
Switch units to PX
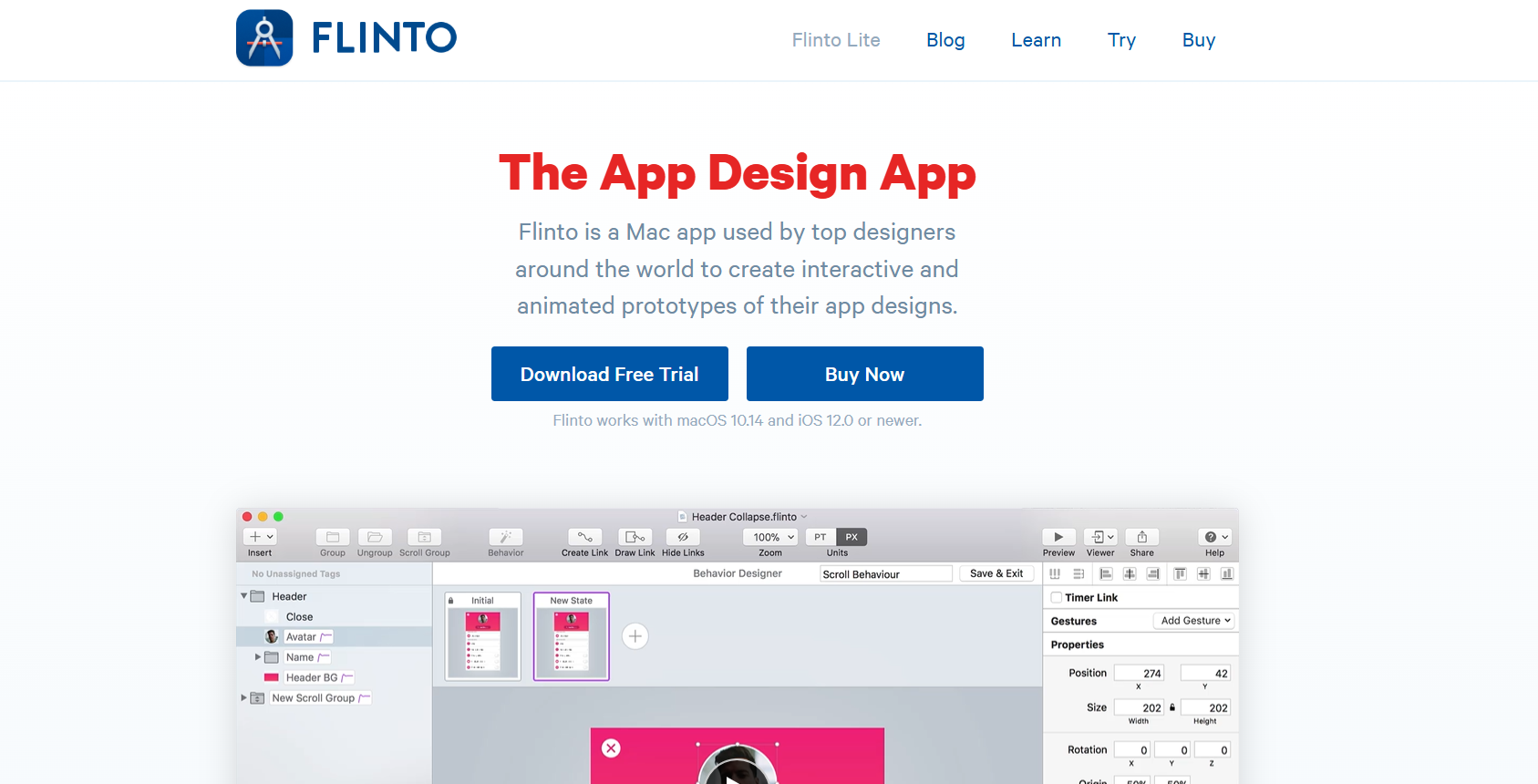852,537
